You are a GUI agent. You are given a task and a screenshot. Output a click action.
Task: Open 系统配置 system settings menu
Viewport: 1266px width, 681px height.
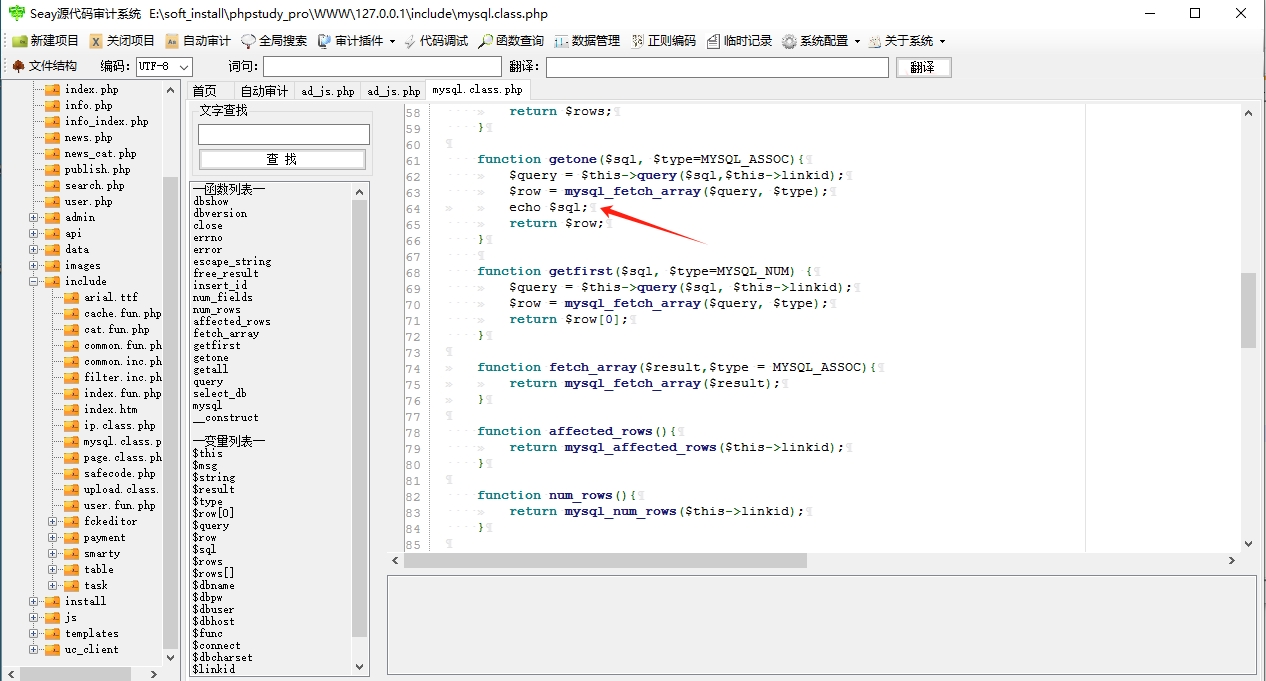[x=821, y=41]
